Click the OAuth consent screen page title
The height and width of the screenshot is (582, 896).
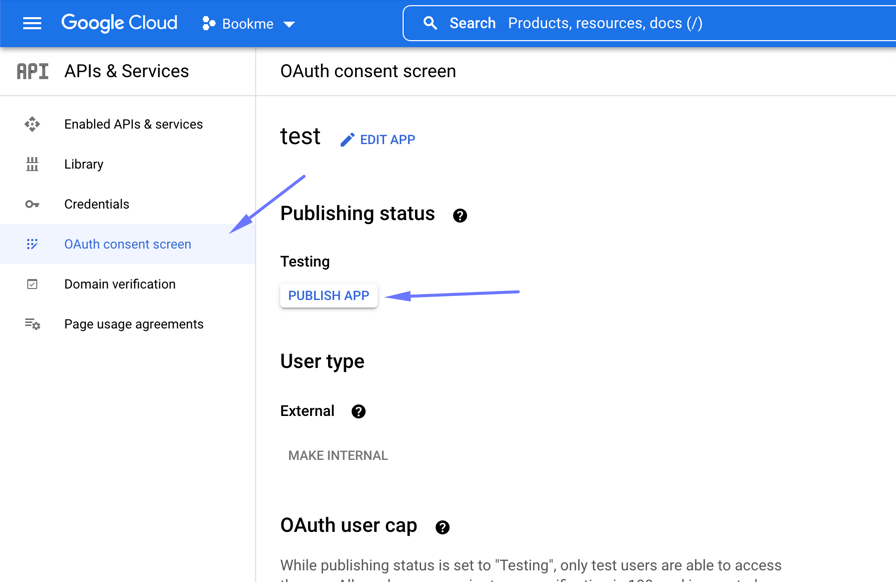pyautogui.click(x=368, y=71)
